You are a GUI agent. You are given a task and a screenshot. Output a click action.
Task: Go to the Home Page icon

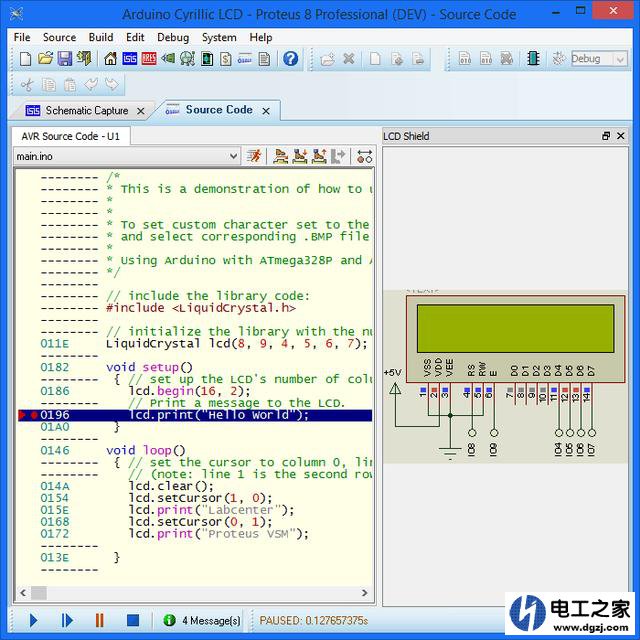[x=110, y=59]
